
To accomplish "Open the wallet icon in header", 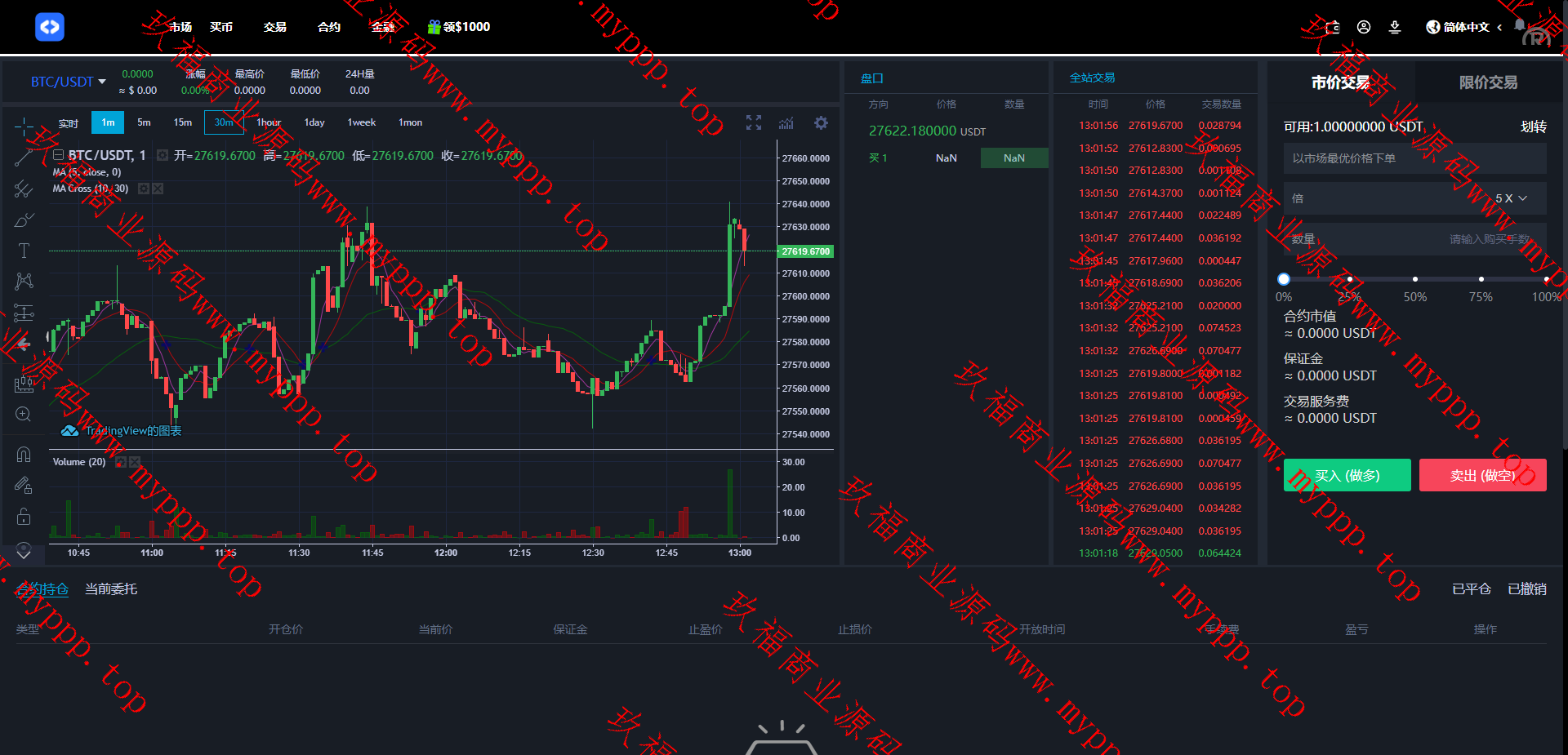I will [1333, 27].
